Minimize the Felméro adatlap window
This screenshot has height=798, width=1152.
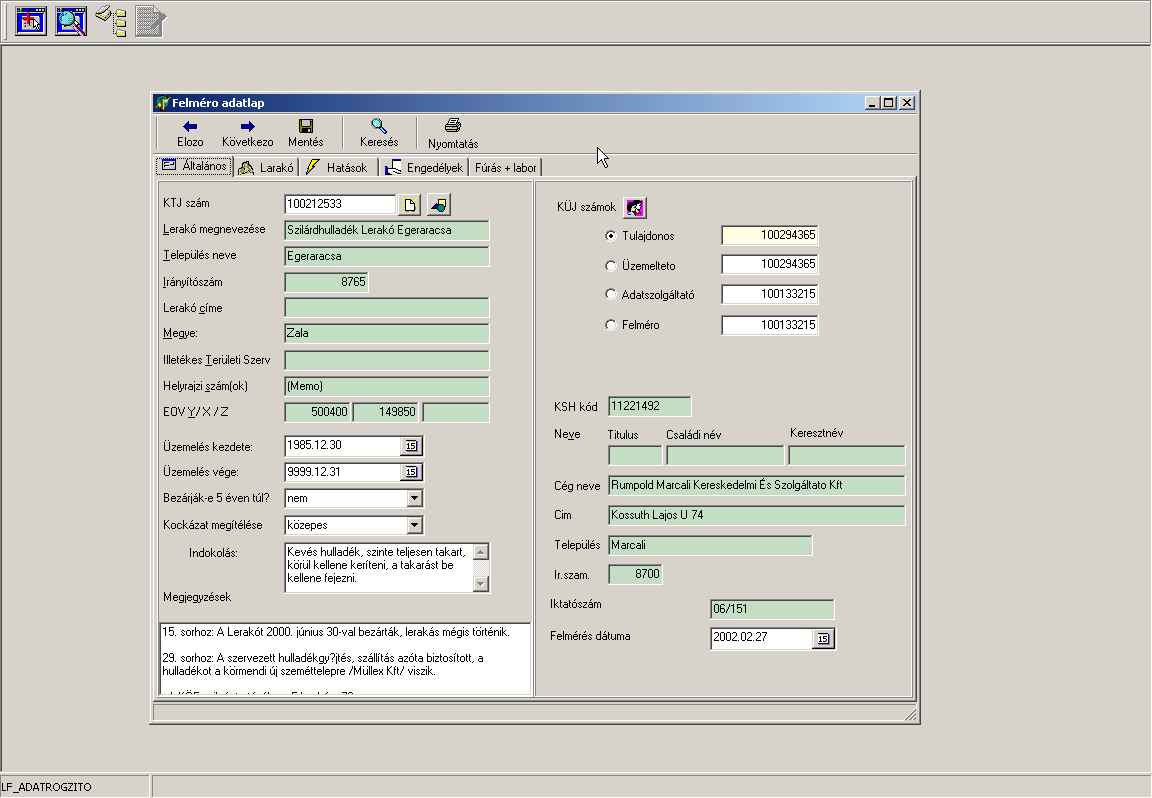872,103
